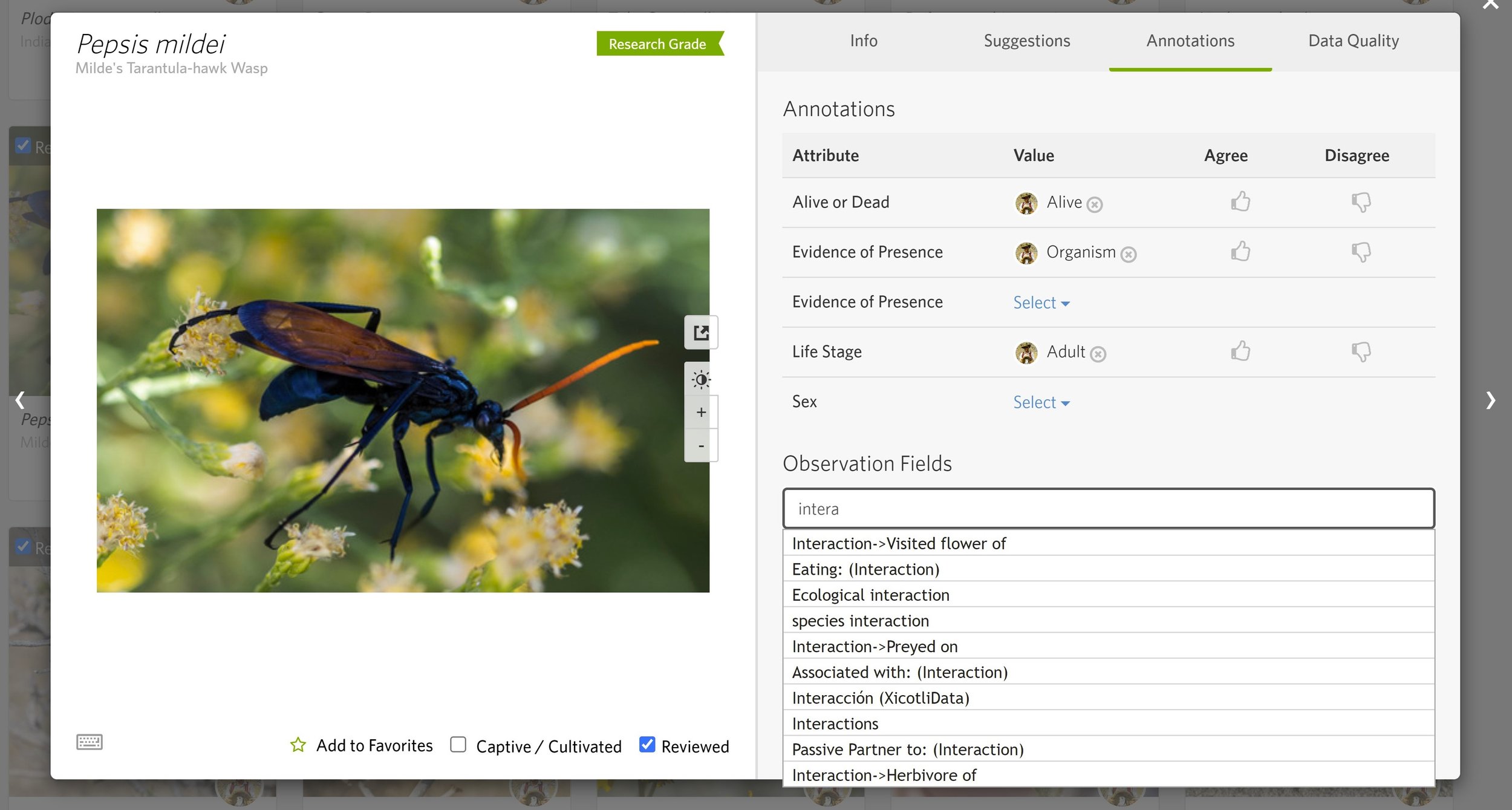This screenshot has height=810, width=1512.
Task: Zoom out of the wasp photo
Action: coord(701,446)
